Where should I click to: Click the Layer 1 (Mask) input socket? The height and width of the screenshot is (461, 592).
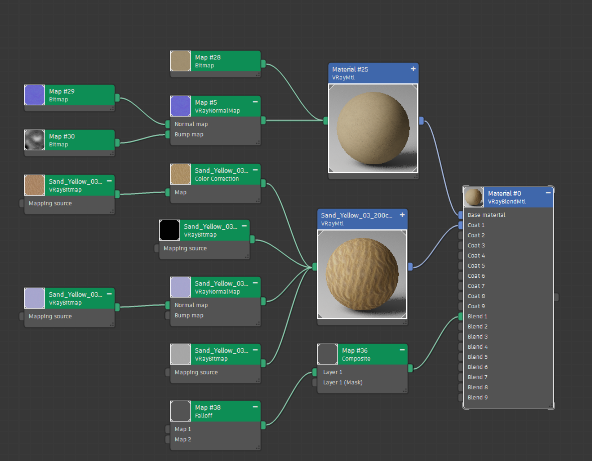point(314,382)
